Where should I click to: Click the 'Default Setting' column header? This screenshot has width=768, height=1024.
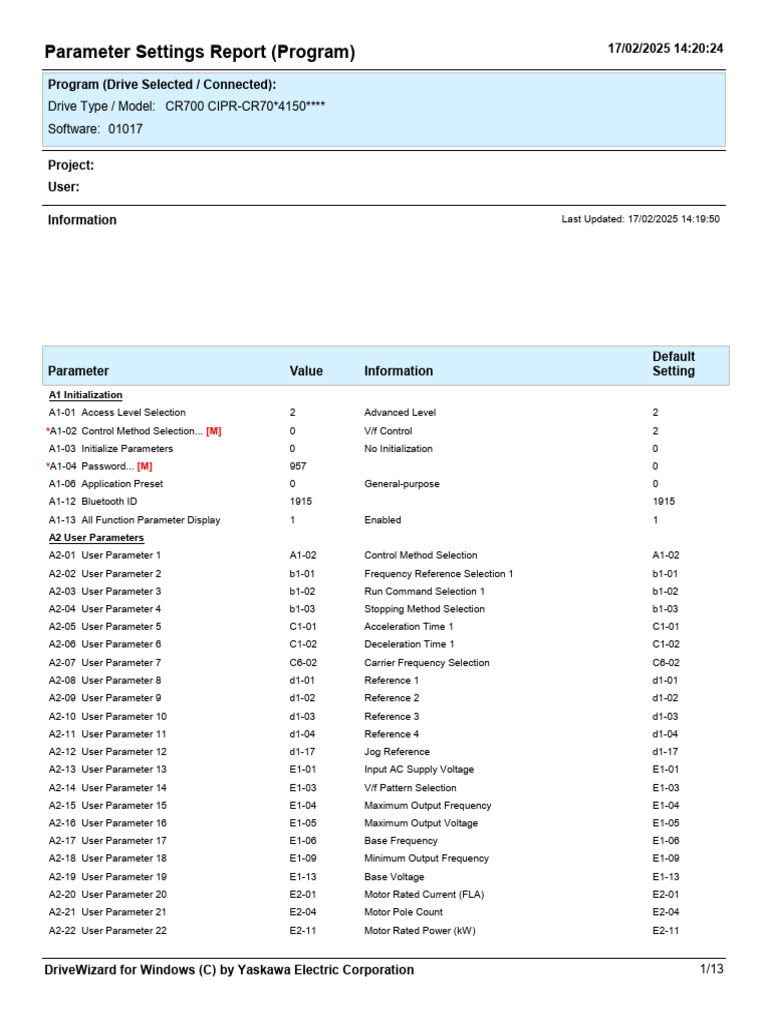673,364
